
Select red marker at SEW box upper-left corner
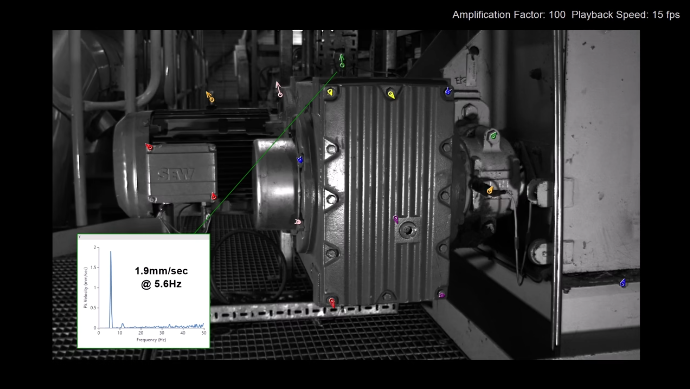(x=149, y=147)
